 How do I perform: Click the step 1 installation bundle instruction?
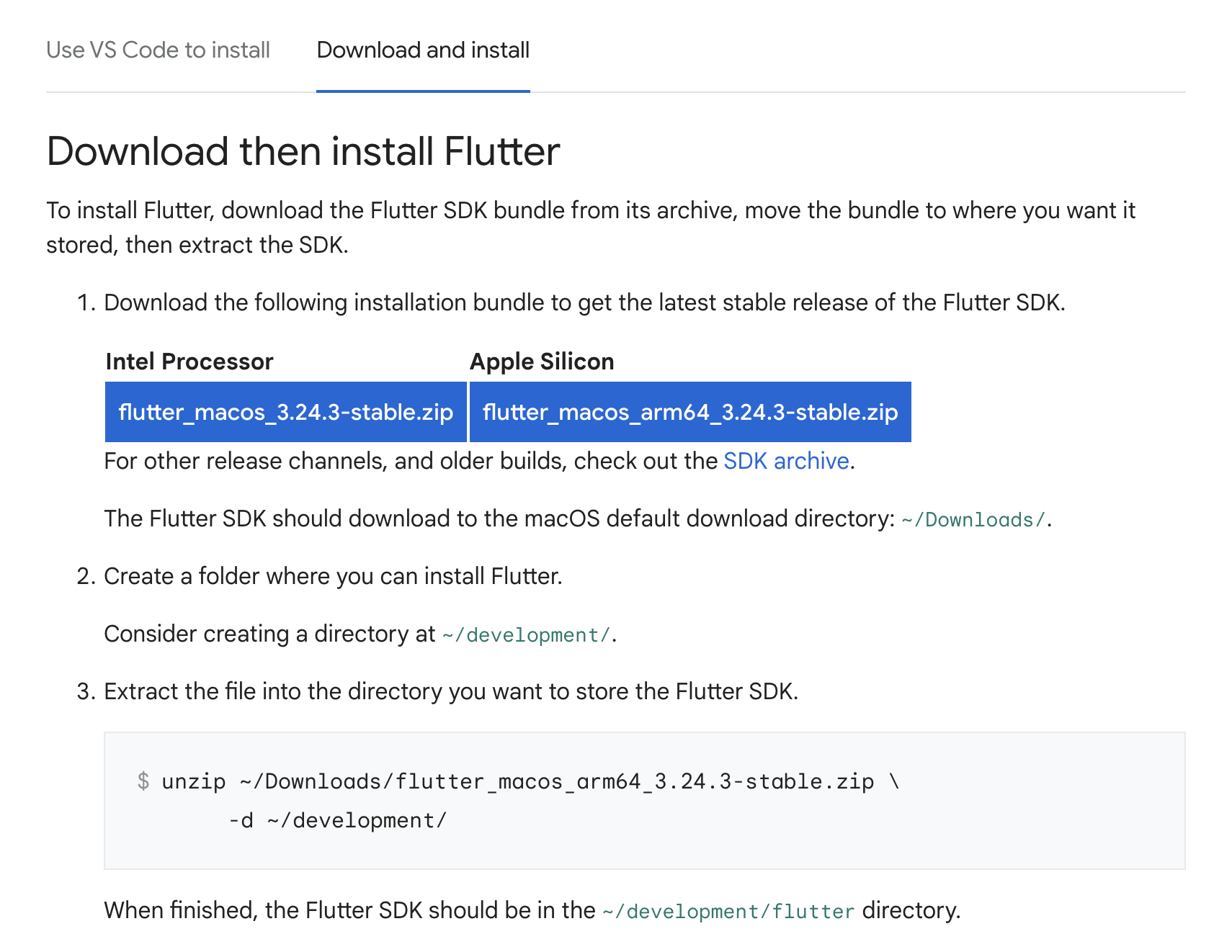[x=584, y=302]
